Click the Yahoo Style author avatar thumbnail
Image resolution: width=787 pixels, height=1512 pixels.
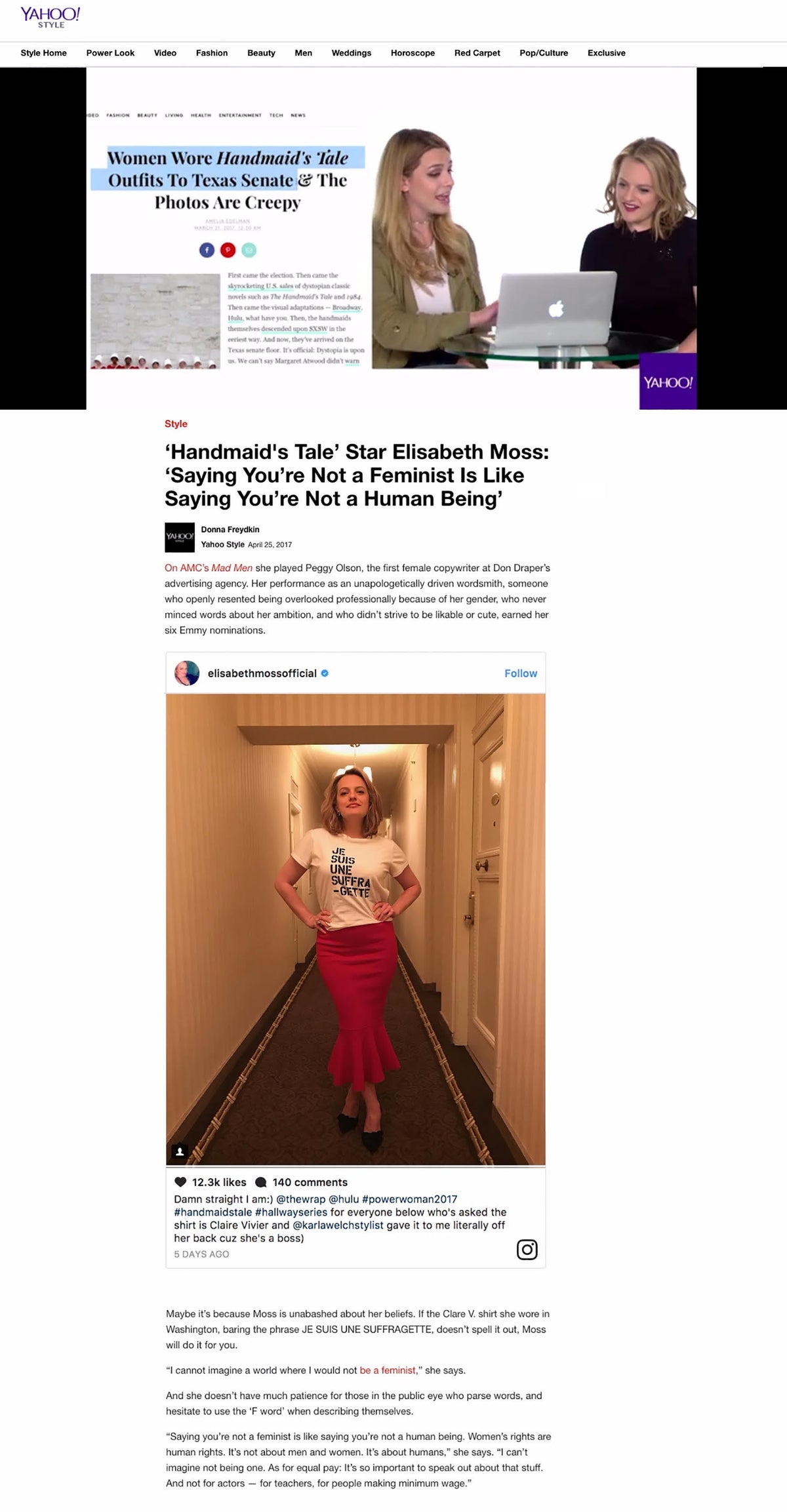[180, 537]
